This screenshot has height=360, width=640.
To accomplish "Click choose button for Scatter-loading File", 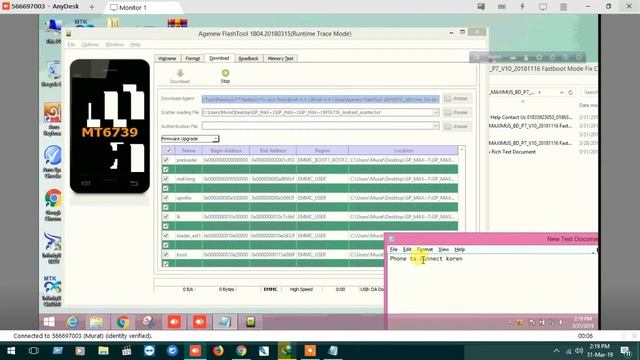I will 457,112.
